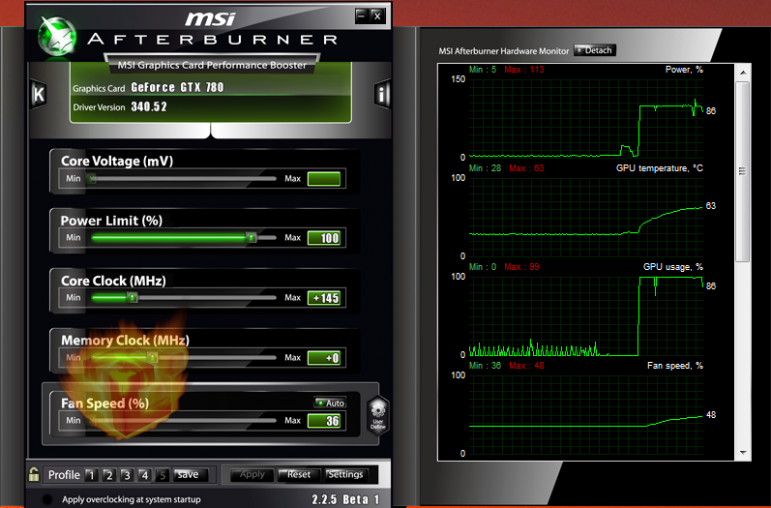Screen dimensions: 771x508
Task: Click the hardware monitor scrollbar up arrow
Action: click(x=743, y=73)
